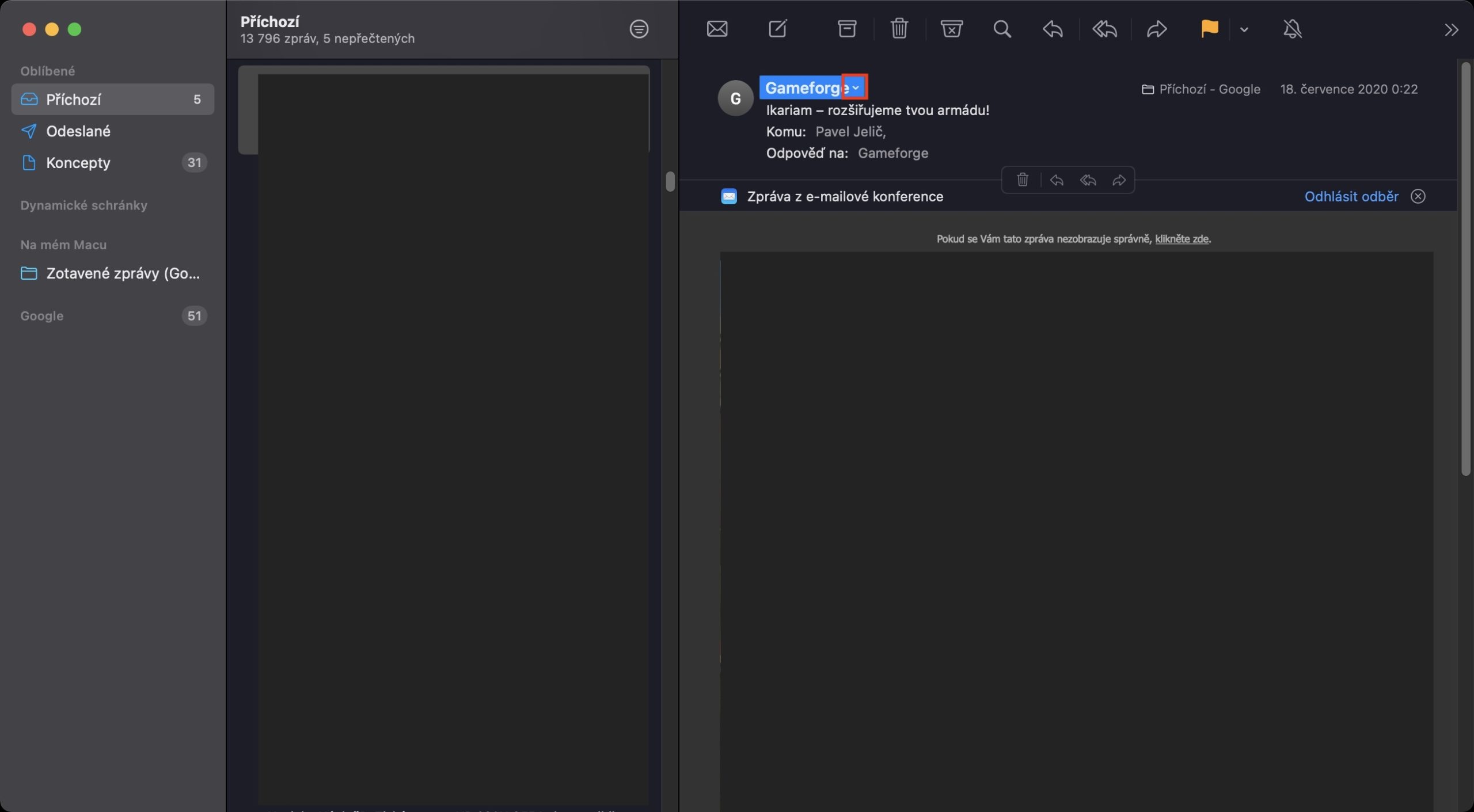The width and height of the screenshot is (1474, 812).
Task: Reply all to the message
Action: pos(1104,28)
